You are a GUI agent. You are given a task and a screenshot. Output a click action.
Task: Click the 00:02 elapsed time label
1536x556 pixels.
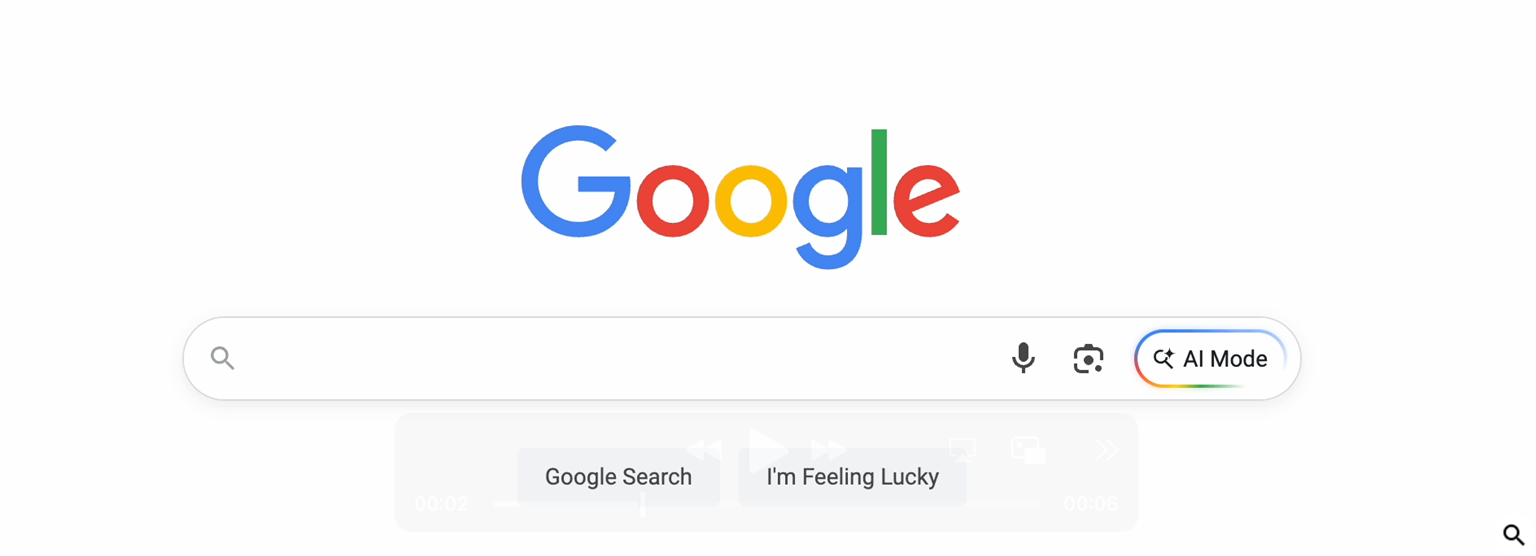click(441, 504)
